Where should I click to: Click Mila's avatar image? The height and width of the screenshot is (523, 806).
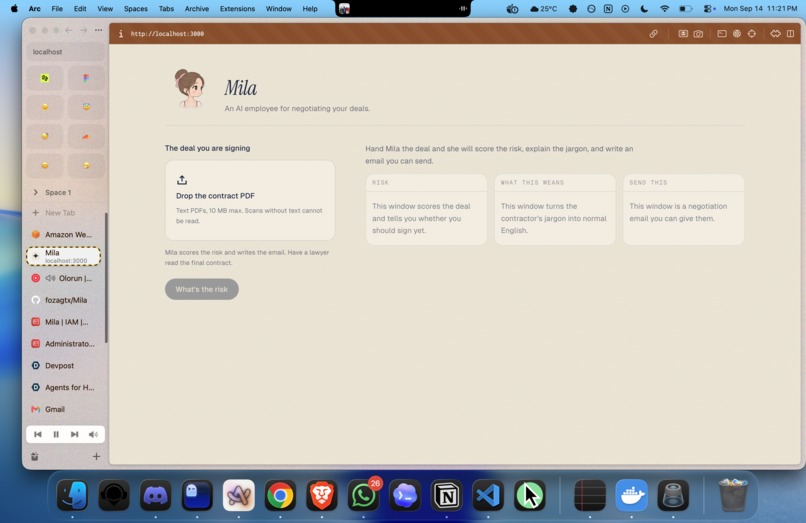pyautogui.click(x=190, y=88)
